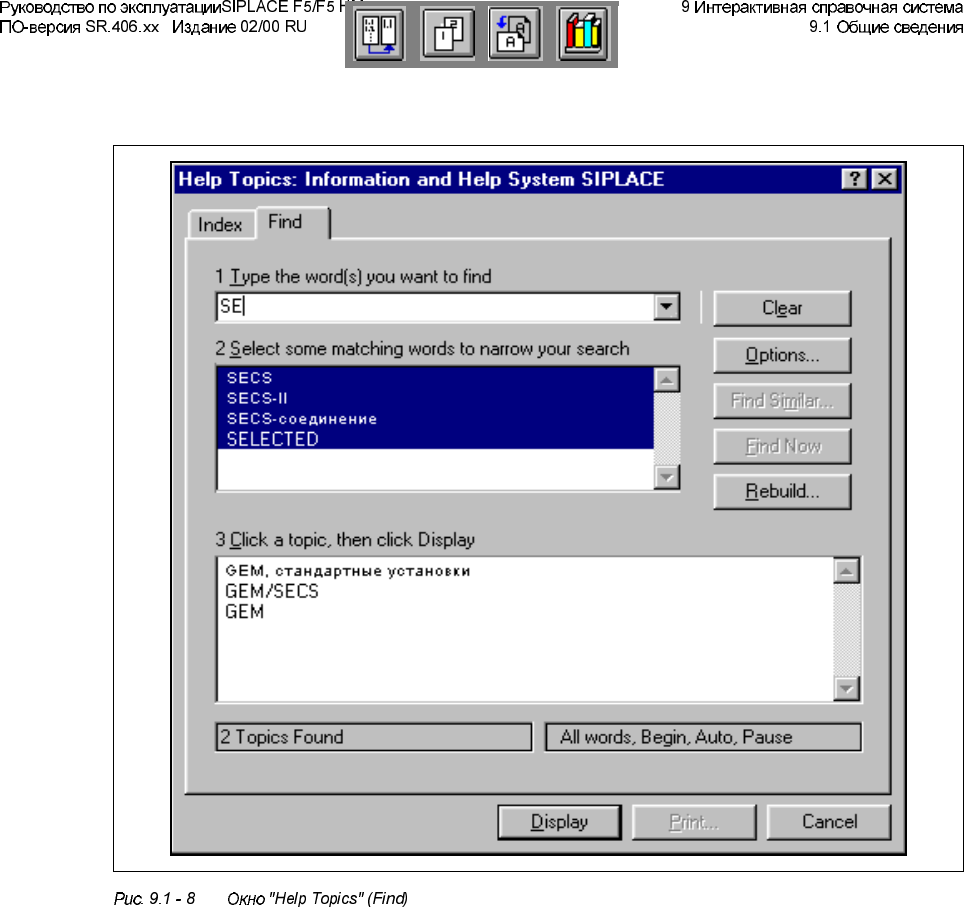Click the Rebuild... button
This screenshot has height=907, width=964.
782,491
